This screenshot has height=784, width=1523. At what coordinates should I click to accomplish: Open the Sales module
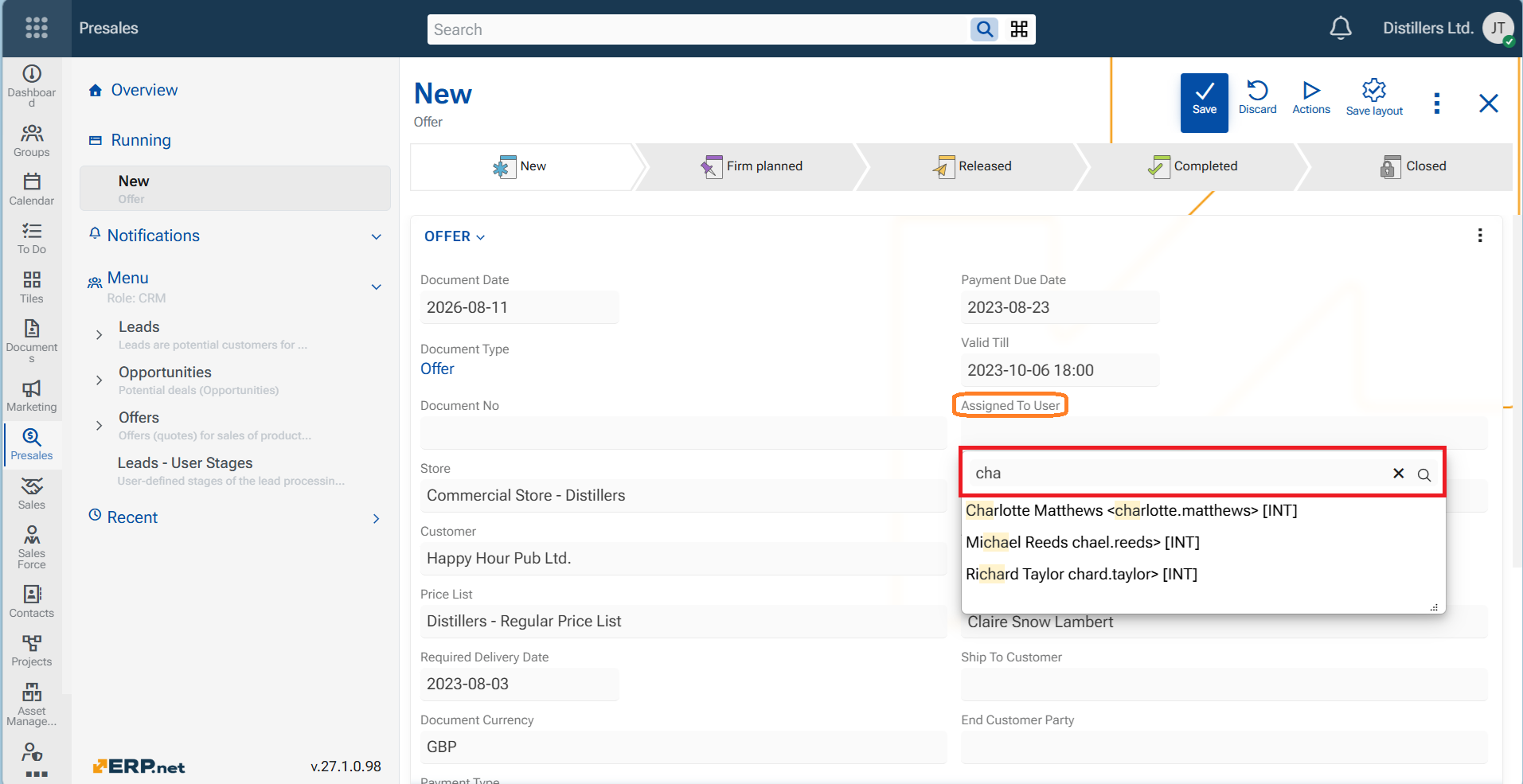tap(32, 493)
